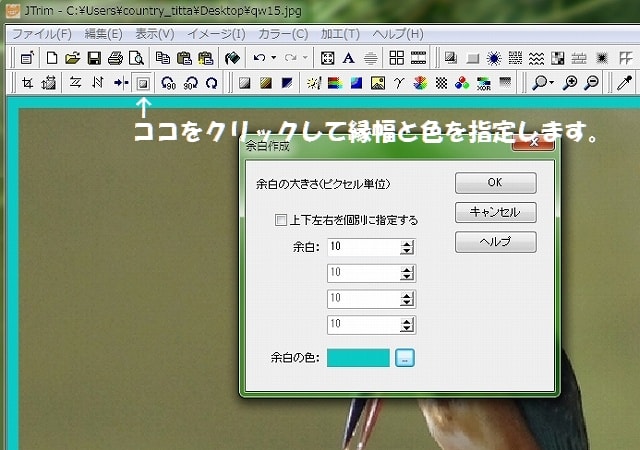Screen dimensions: 640x450
Task: Open the 加工(T) menu
Action: coord(340,34)
